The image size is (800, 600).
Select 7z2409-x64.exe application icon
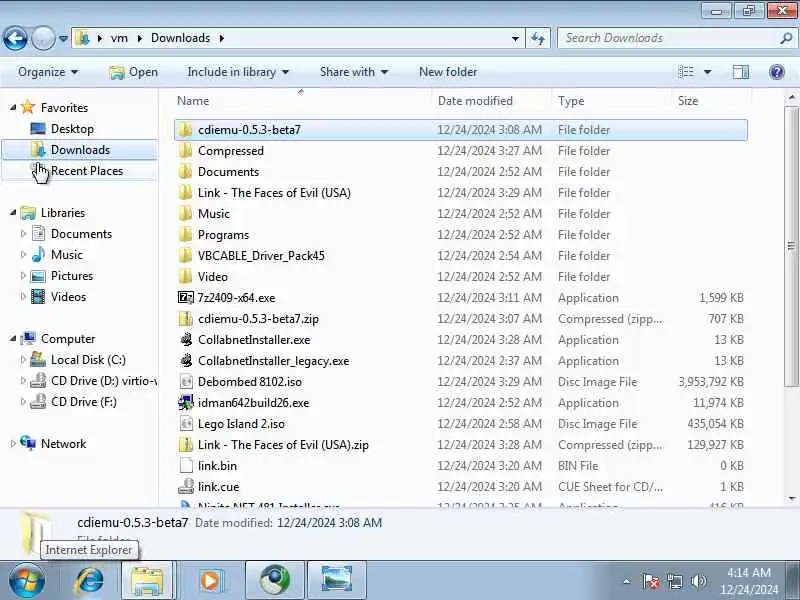186,297
